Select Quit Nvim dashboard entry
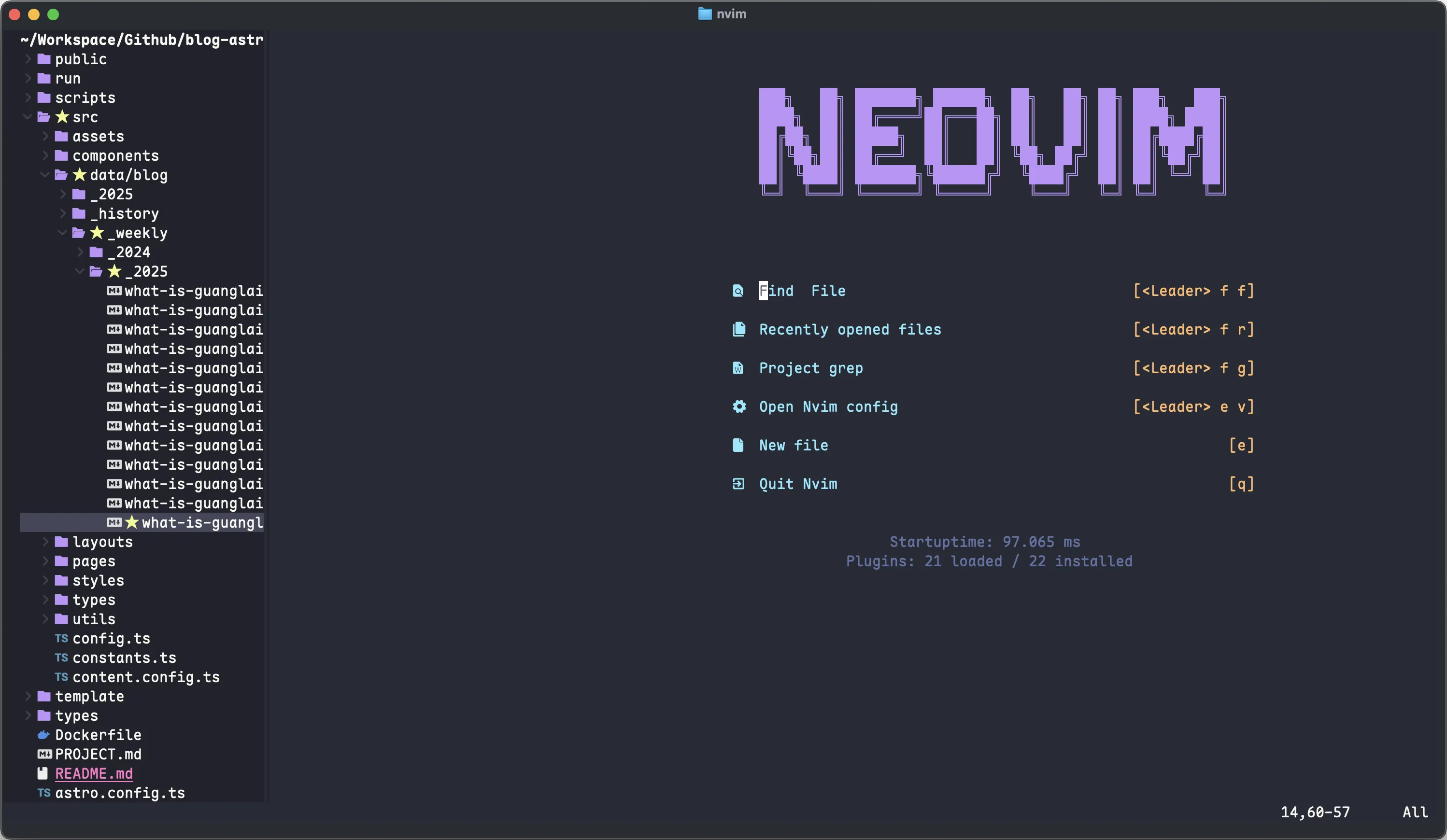This screenshot has height=840, width=1447. point(798,484)
